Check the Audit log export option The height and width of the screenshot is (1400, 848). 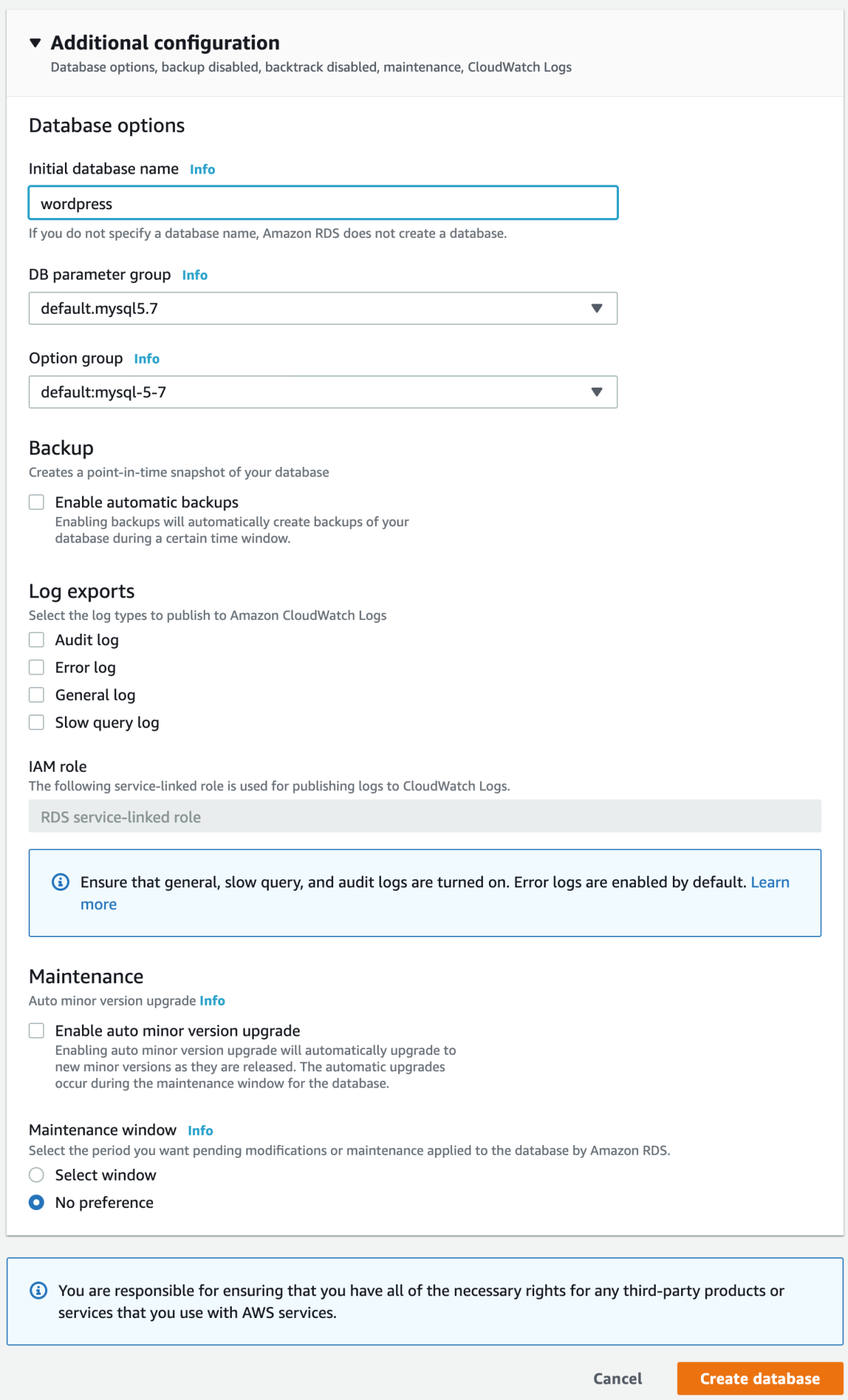37,640
